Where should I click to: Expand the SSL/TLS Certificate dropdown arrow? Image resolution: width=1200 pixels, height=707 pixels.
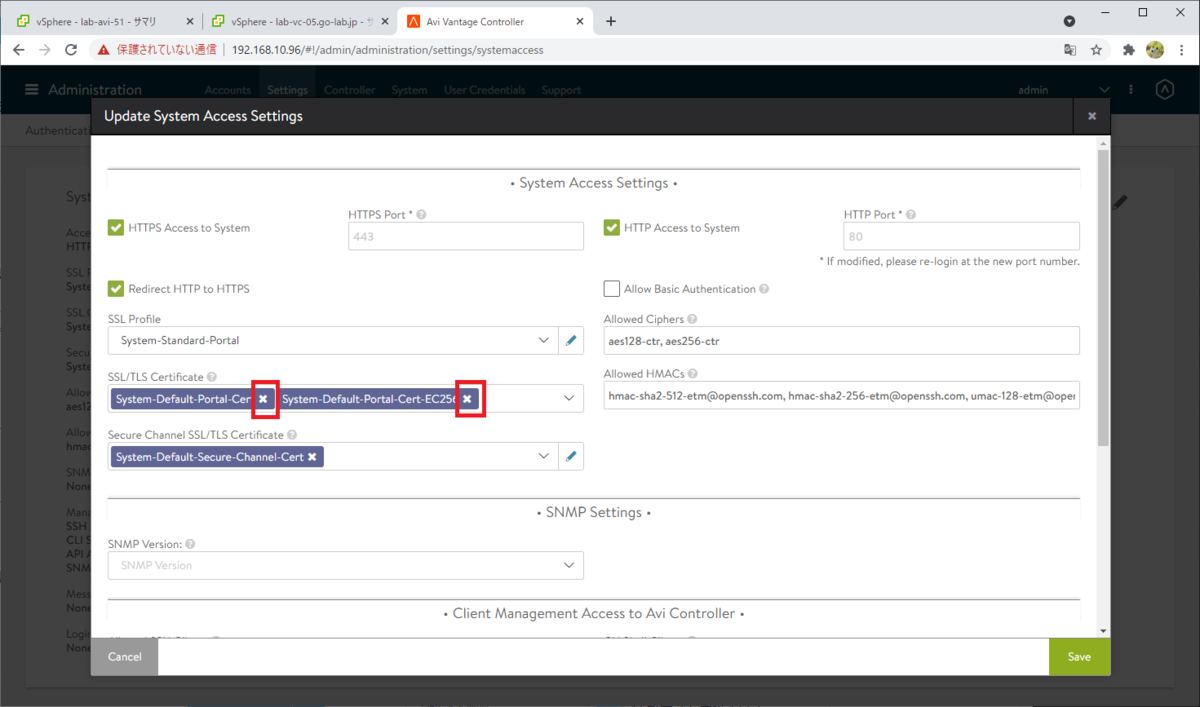(x=570, y=399)
